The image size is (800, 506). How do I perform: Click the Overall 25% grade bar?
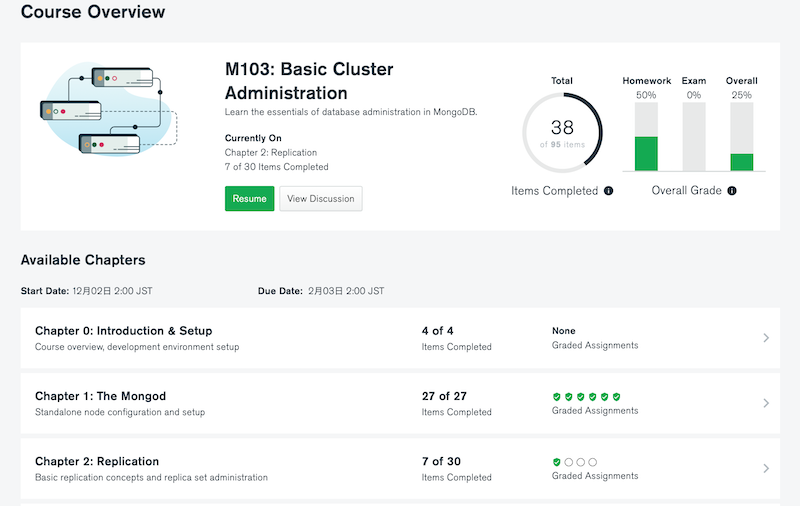(741, 137)
